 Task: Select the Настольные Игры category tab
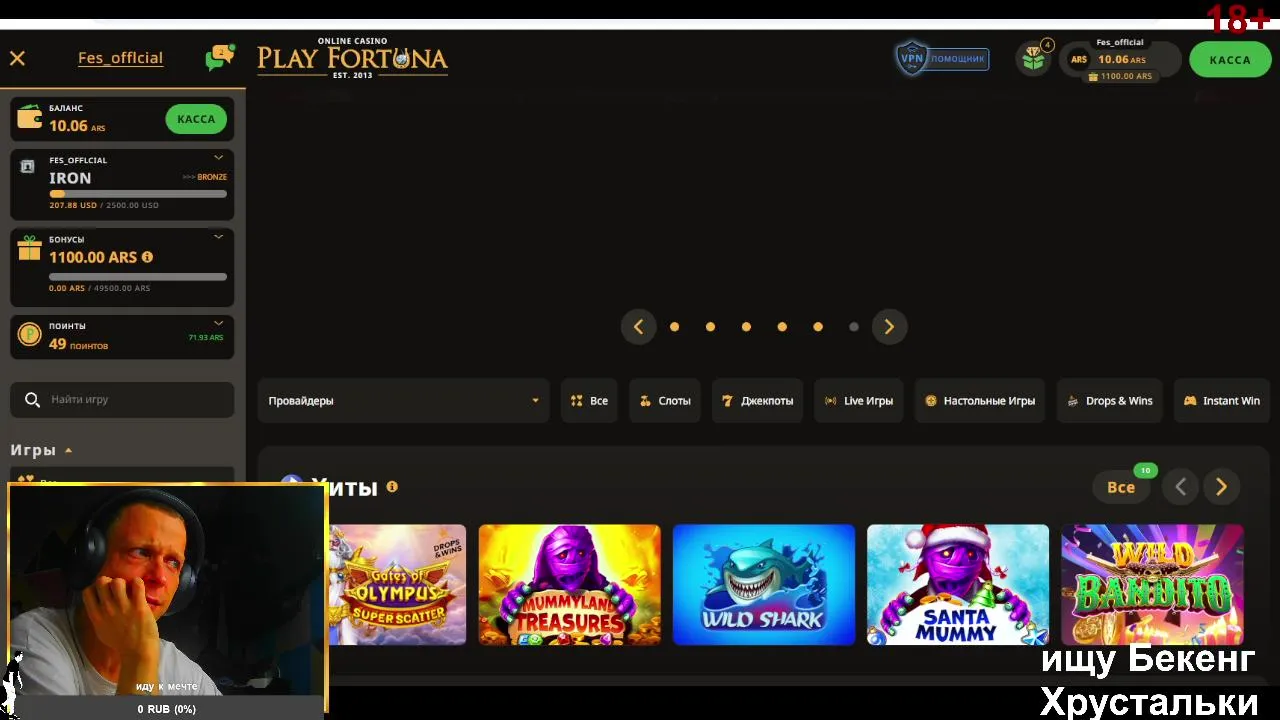pos(980,400)
